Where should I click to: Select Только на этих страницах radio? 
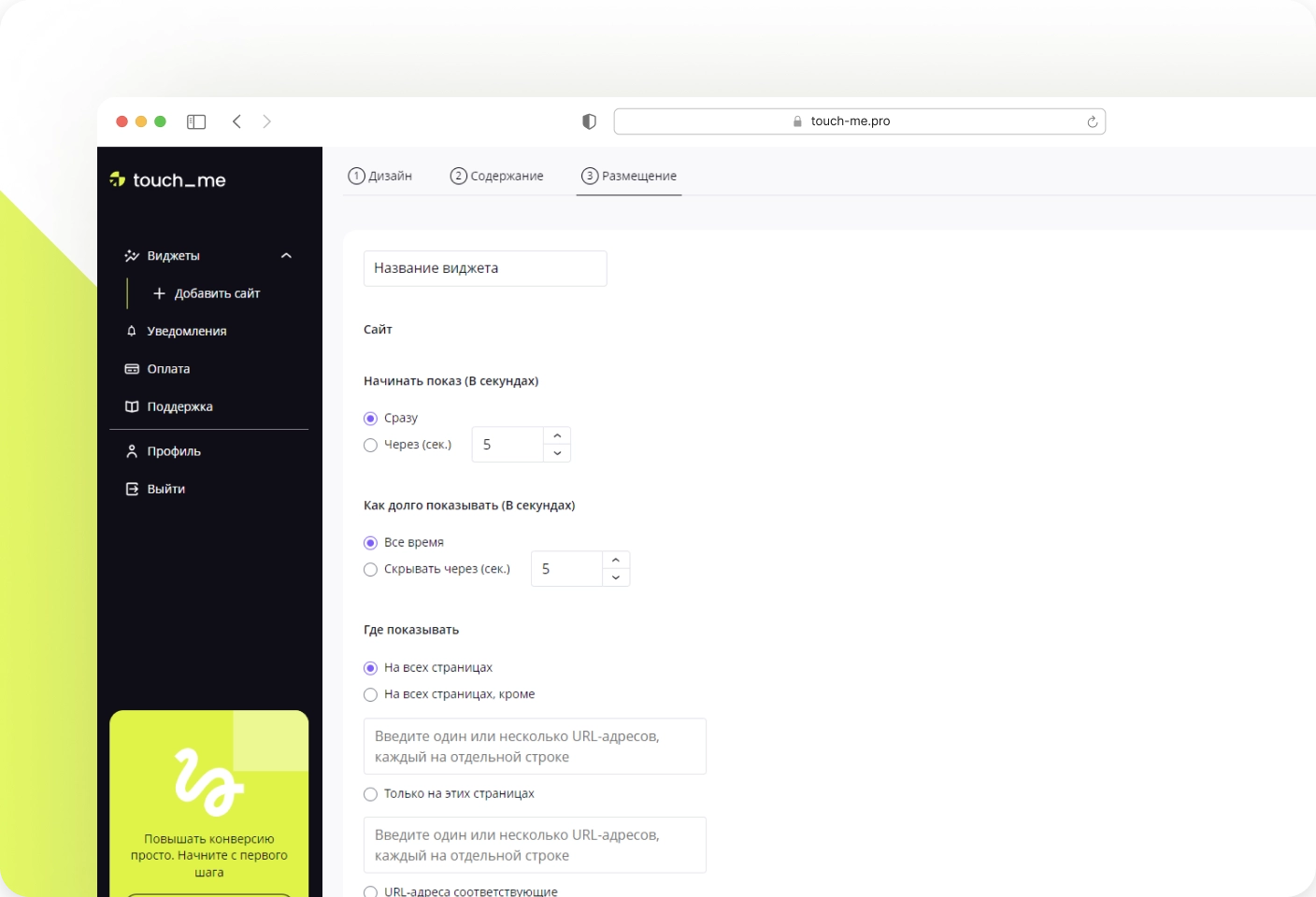(x=370, y=794)
